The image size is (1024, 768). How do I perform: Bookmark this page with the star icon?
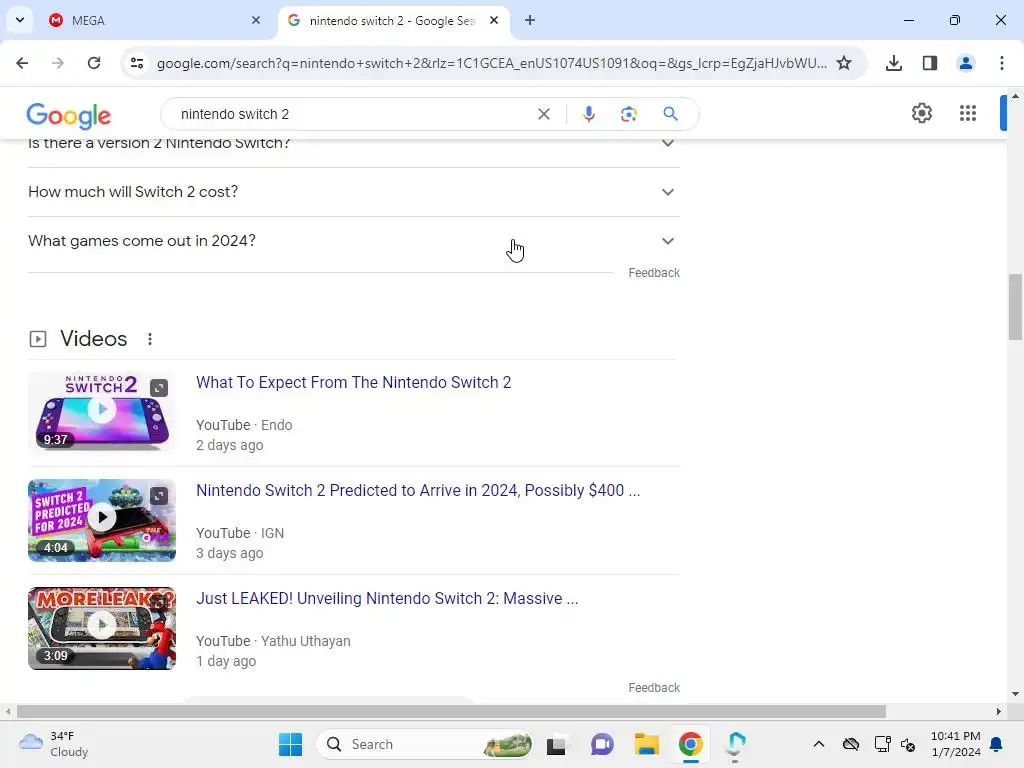pos(844,63)
